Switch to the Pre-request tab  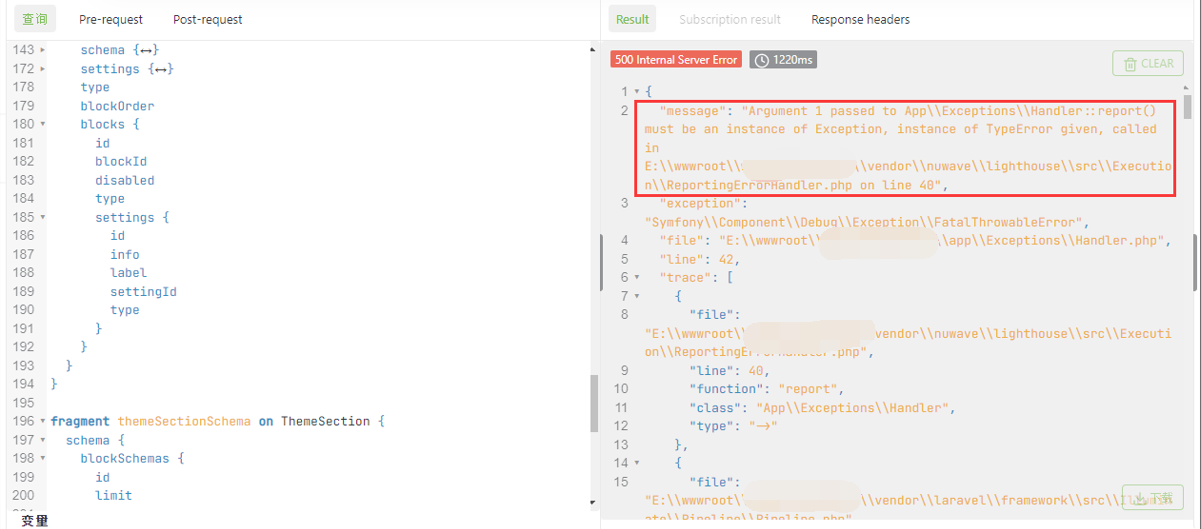111,19
